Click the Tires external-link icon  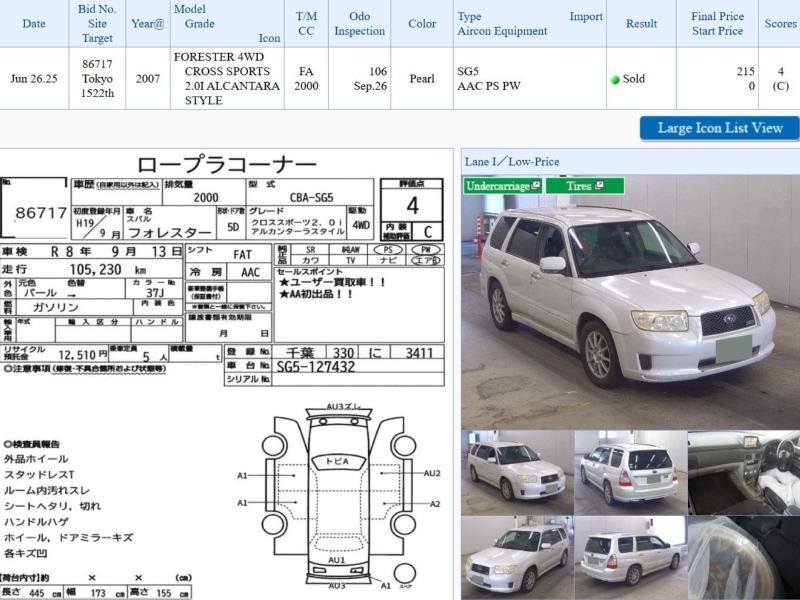[x=599, y=186]
